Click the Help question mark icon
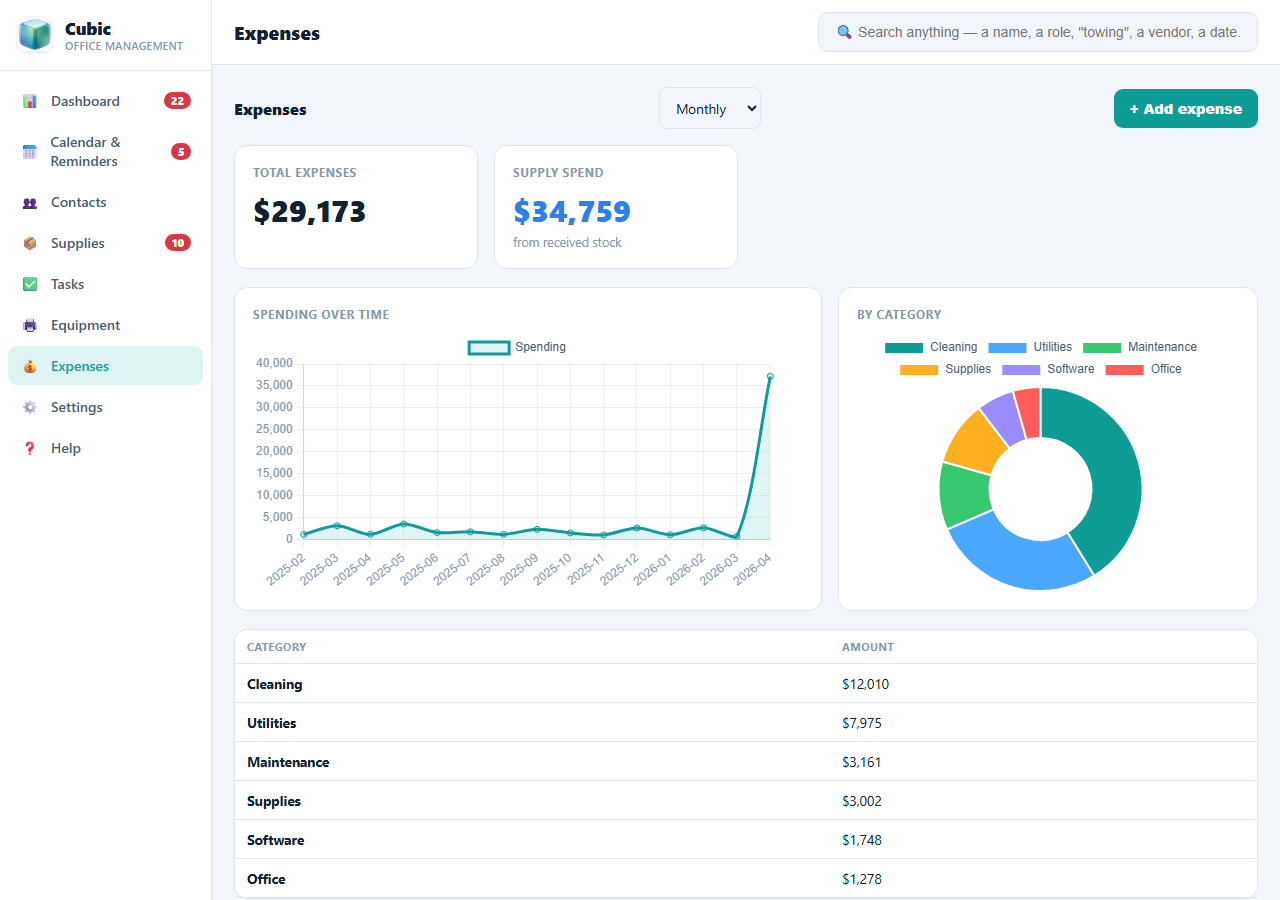 point(30,448)
